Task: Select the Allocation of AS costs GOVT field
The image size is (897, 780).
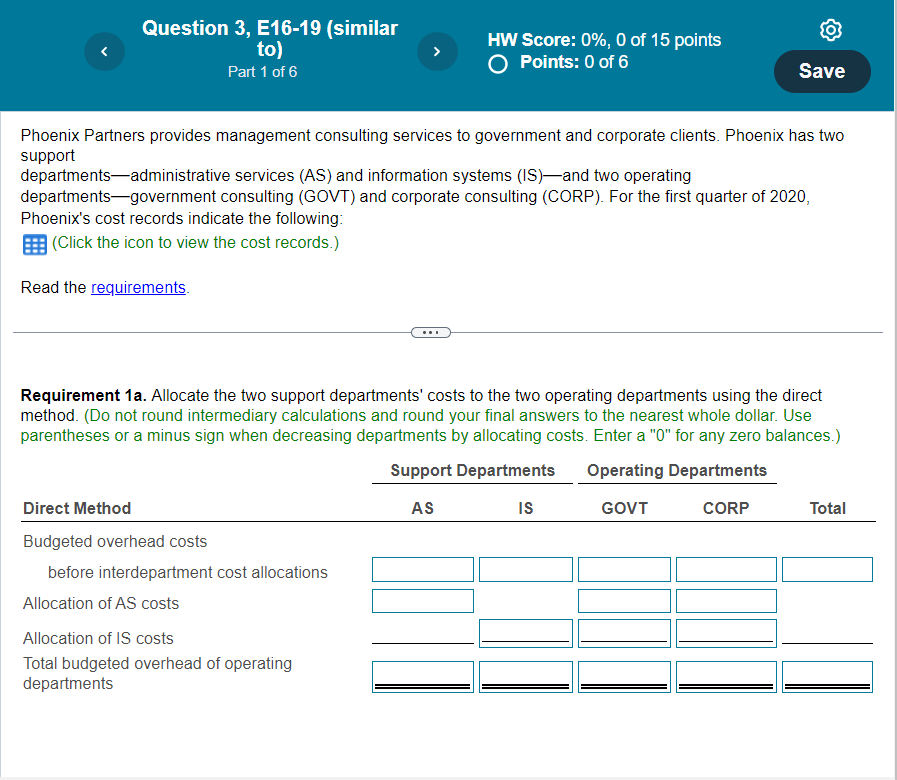Action: [624, 600]
